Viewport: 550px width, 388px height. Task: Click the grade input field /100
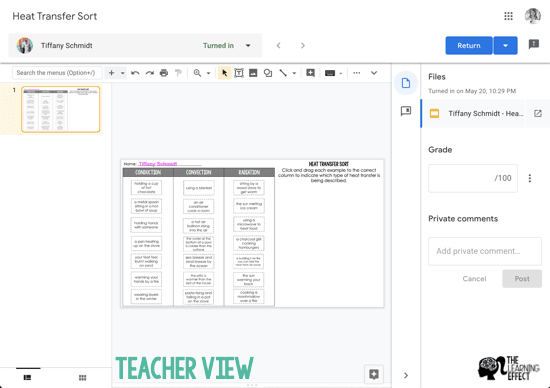click(x=472, y=178)
